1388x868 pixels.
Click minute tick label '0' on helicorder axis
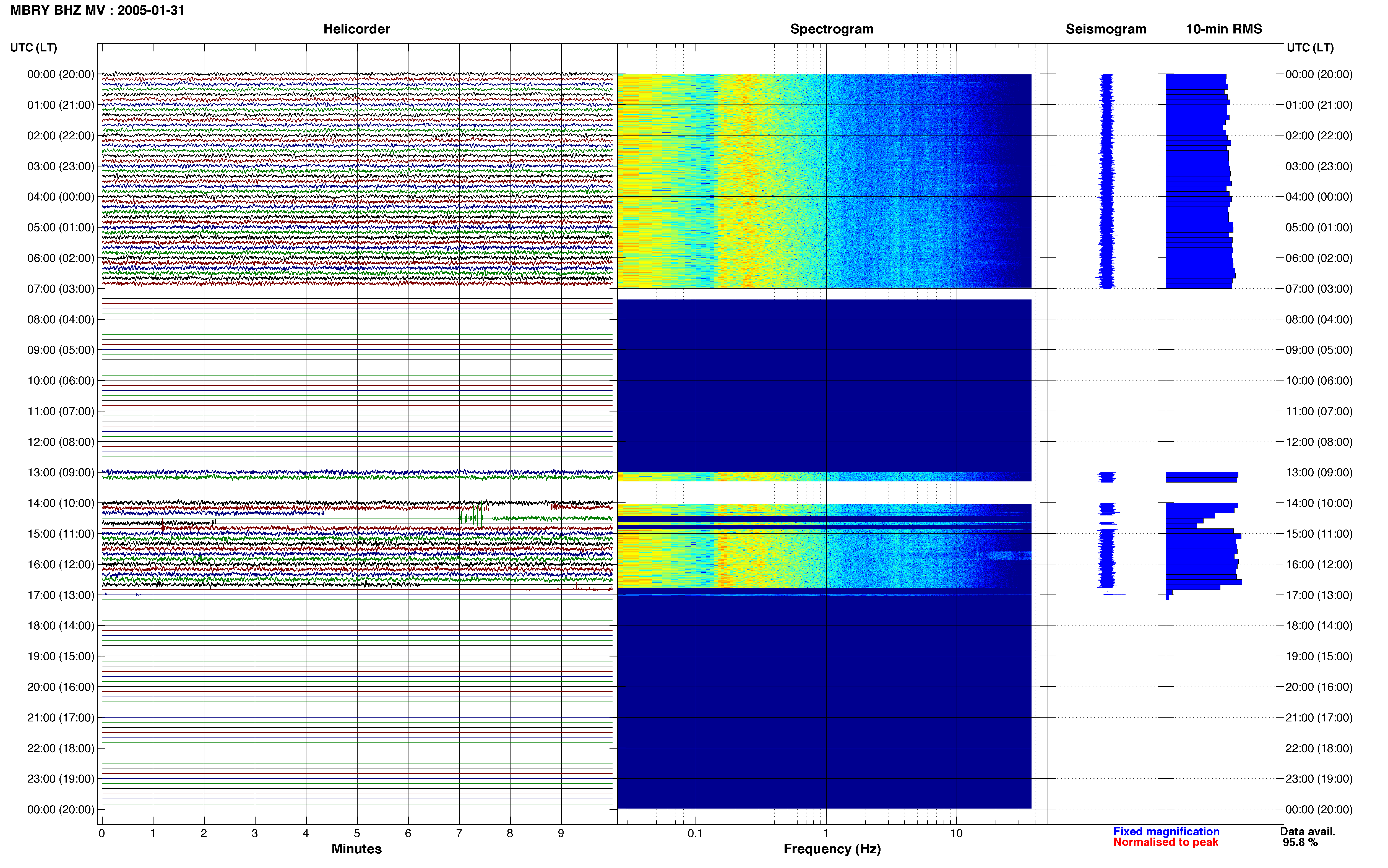pyautogui.click(x=101, y=833)
